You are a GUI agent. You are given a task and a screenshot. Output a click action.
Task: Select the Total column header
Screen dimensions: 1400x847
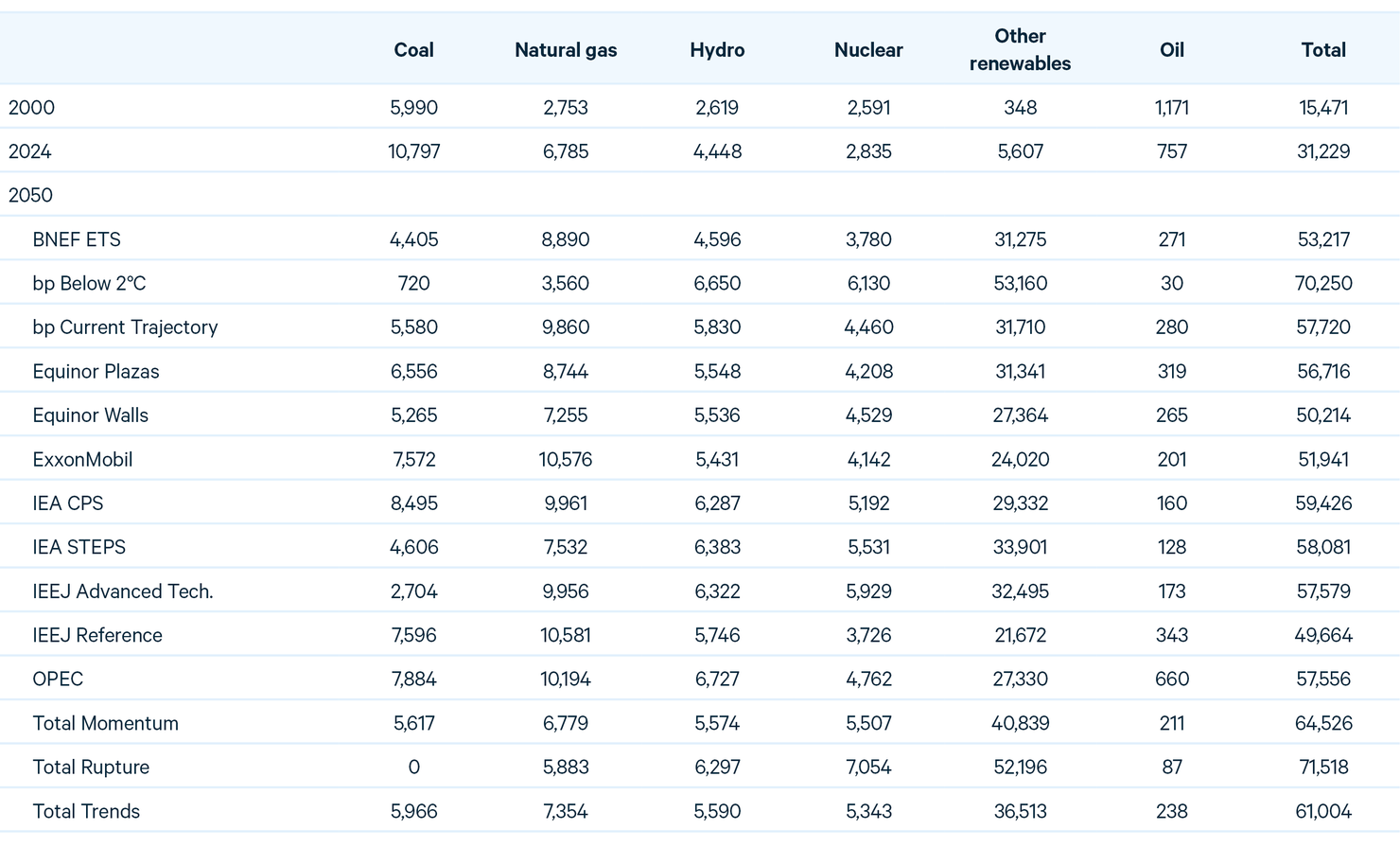1322,50
